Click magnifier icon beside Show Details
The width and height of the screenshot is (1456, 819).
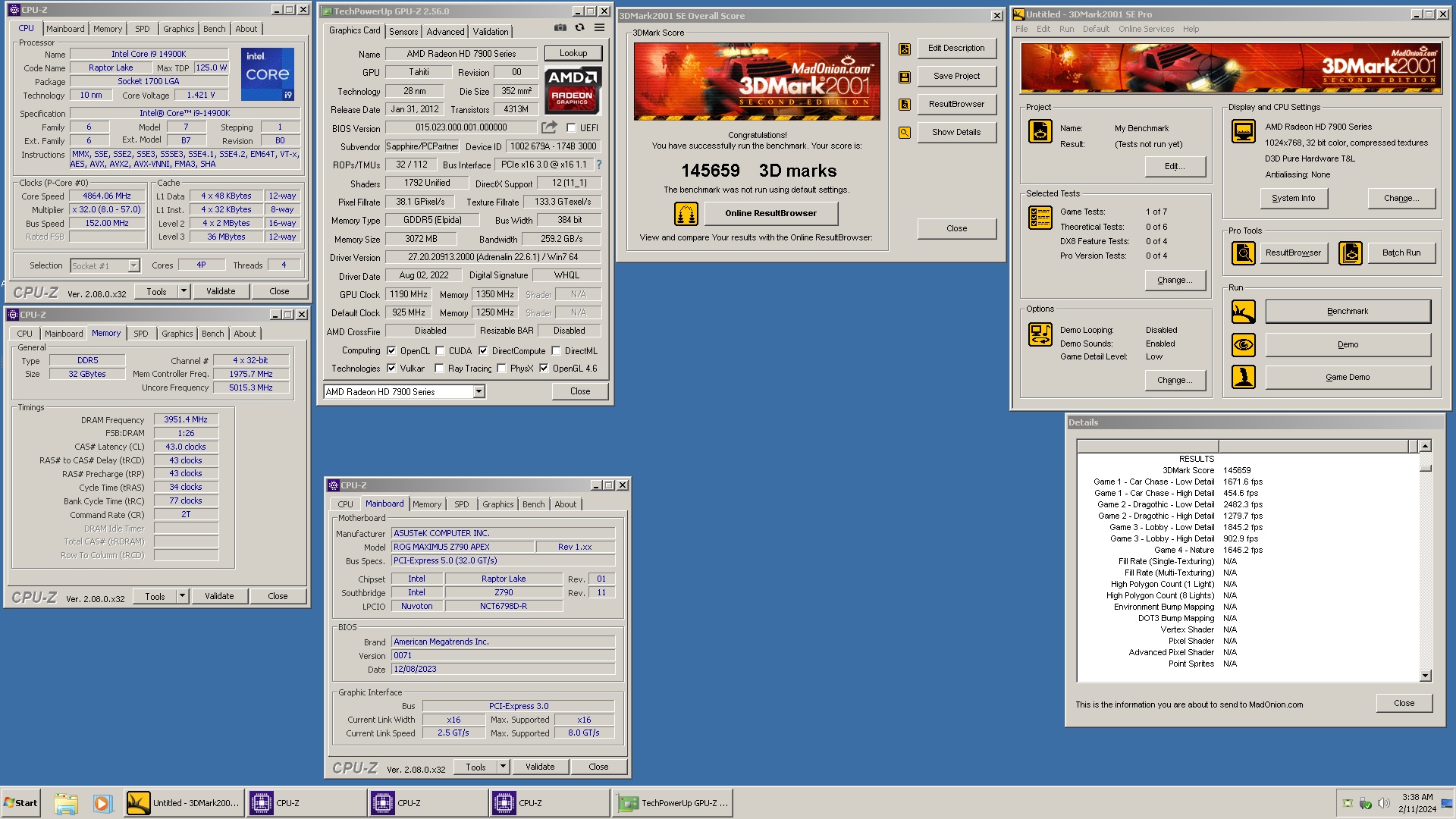coord(905,133)
